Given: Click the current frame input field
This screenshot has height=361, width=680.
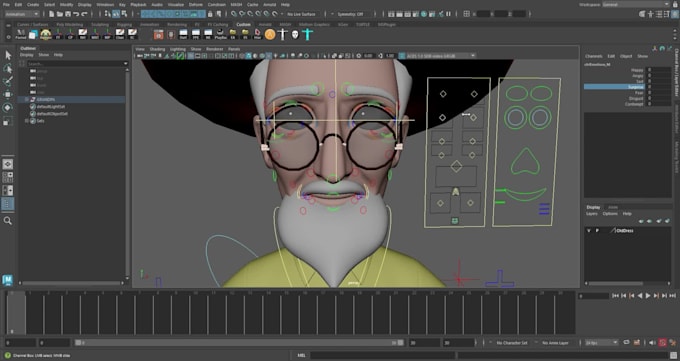Looking at the screenshot, I should coord(594,296).
